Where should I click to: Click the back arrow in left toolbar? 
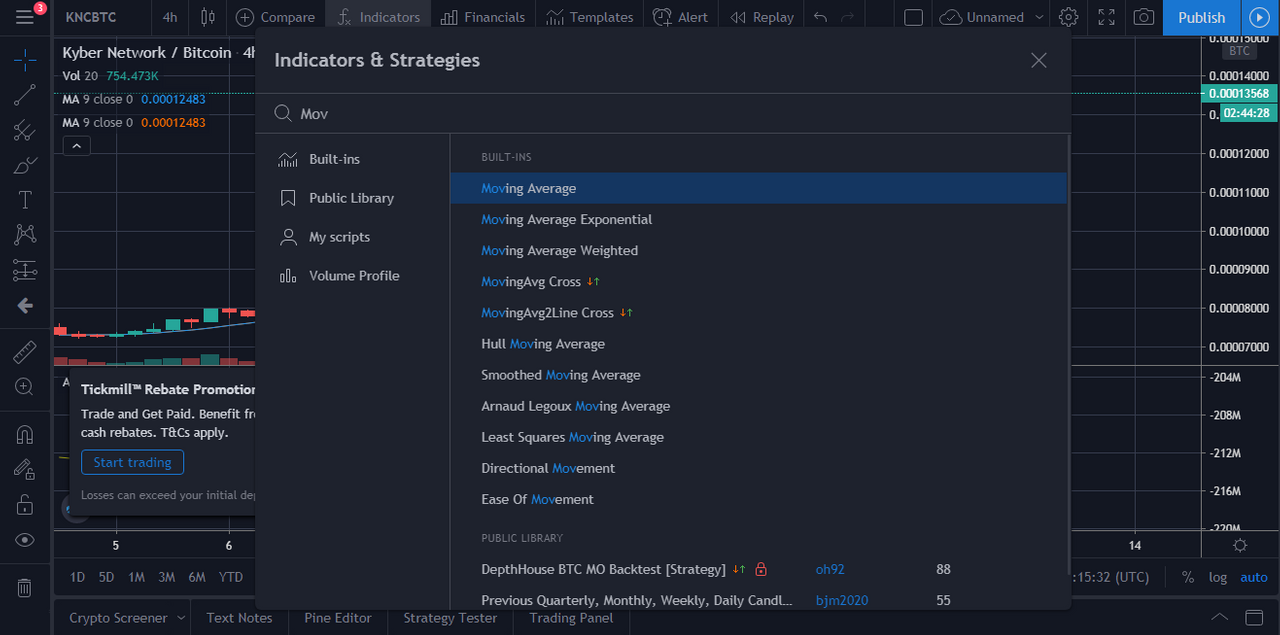click(25, 306)
